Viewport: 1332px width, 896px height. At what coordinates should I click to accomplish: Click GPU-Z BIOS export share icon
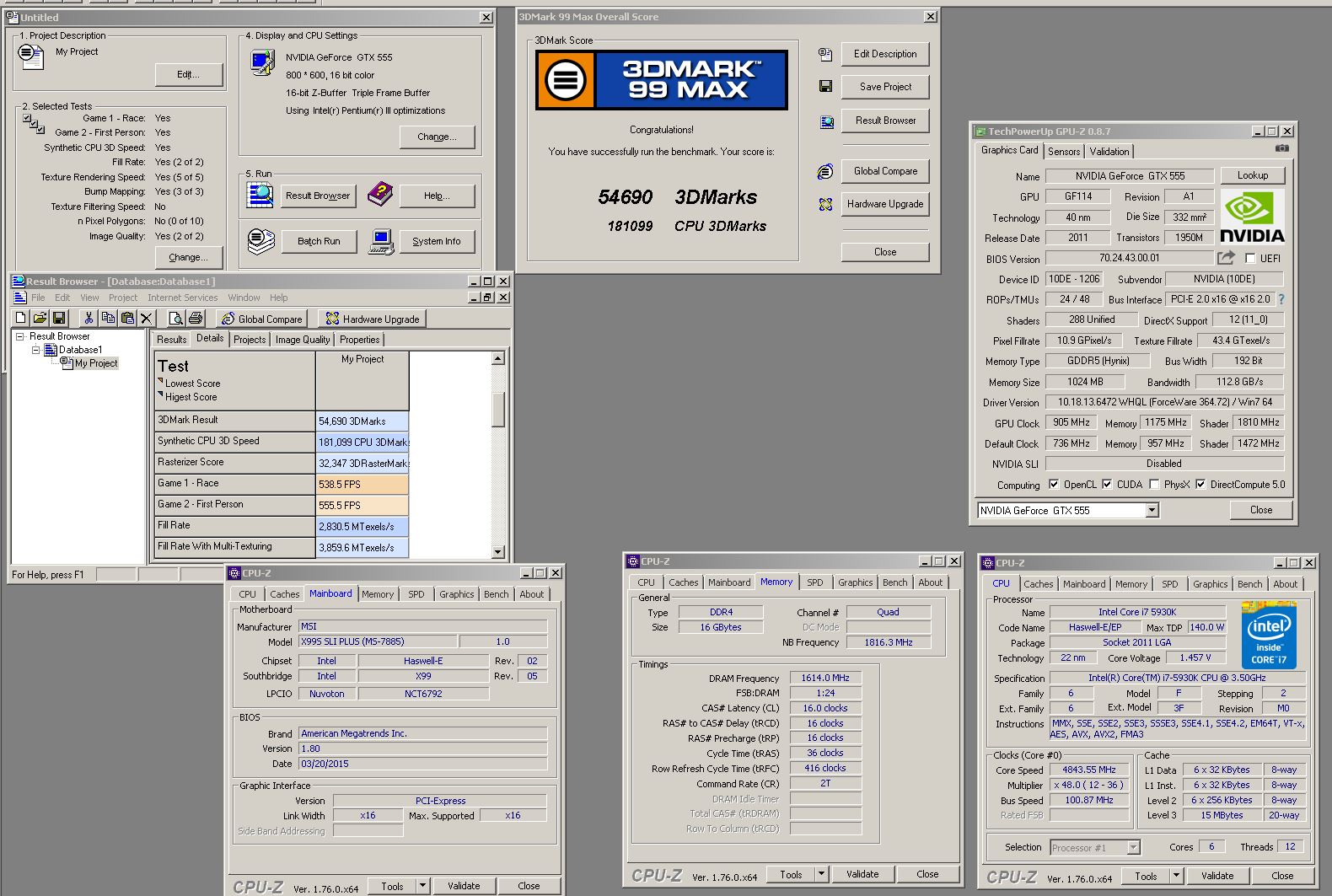point(1226,257)
